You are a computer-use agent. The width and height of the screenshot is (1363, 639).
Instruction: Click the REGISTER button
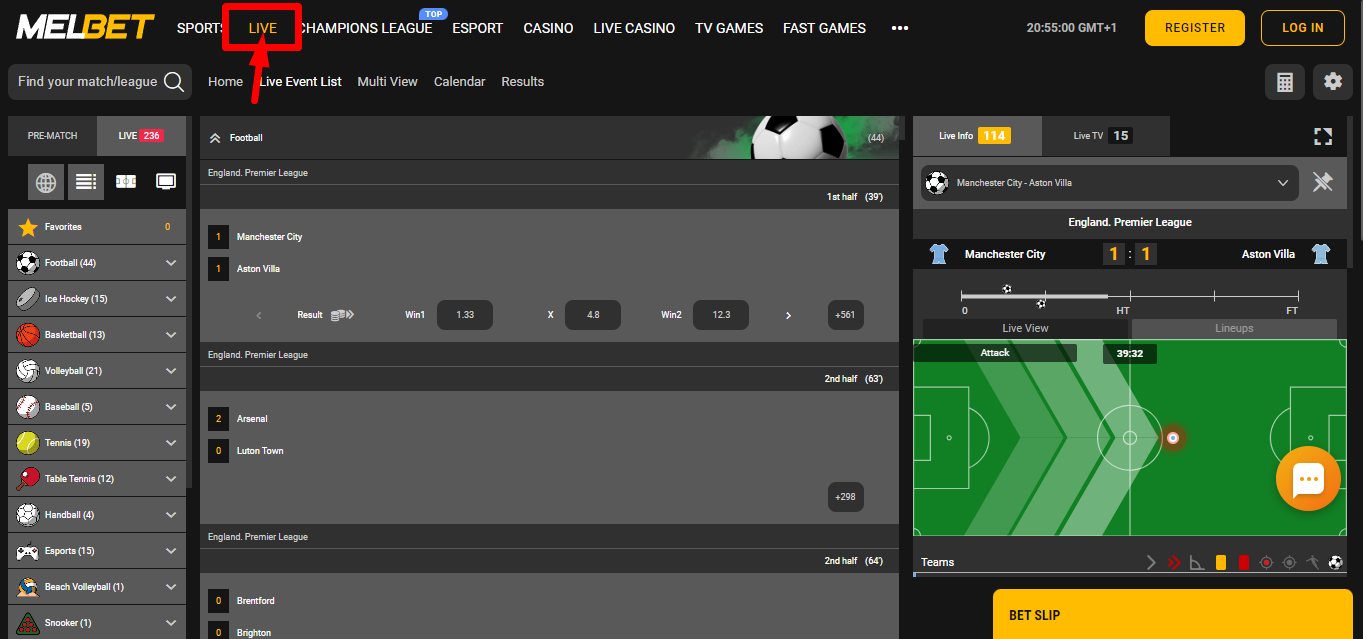coord(1195,28)
